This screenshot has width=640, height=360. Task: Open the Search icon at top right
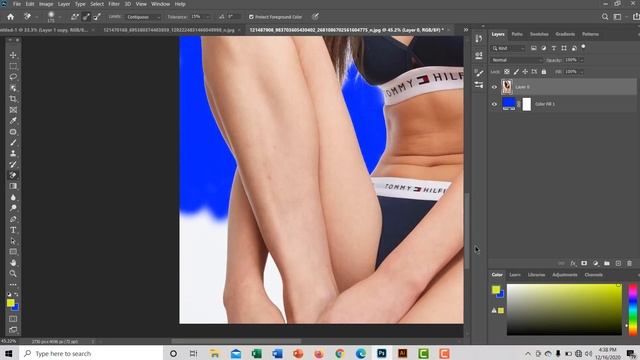click(x=605, y=17)
